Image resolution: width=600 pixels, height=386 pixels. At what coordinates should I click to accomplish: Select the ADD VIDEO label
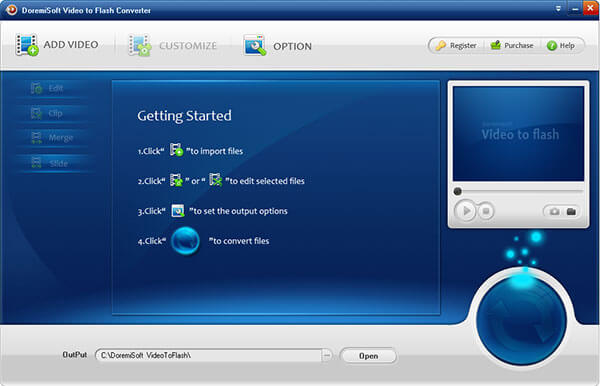pos(71,45)
